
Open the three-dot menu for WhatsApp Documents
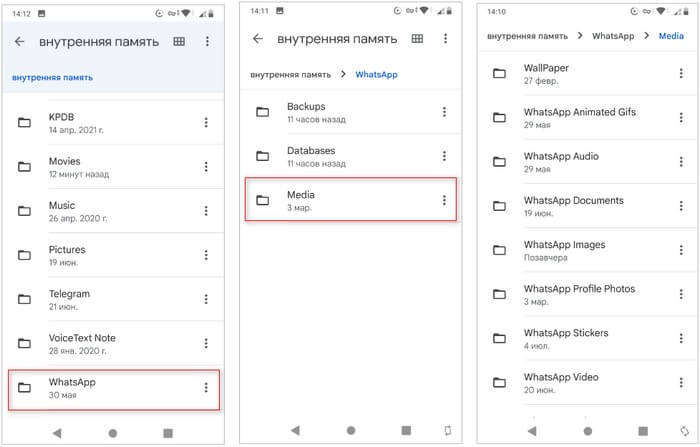tap(681, 206)
